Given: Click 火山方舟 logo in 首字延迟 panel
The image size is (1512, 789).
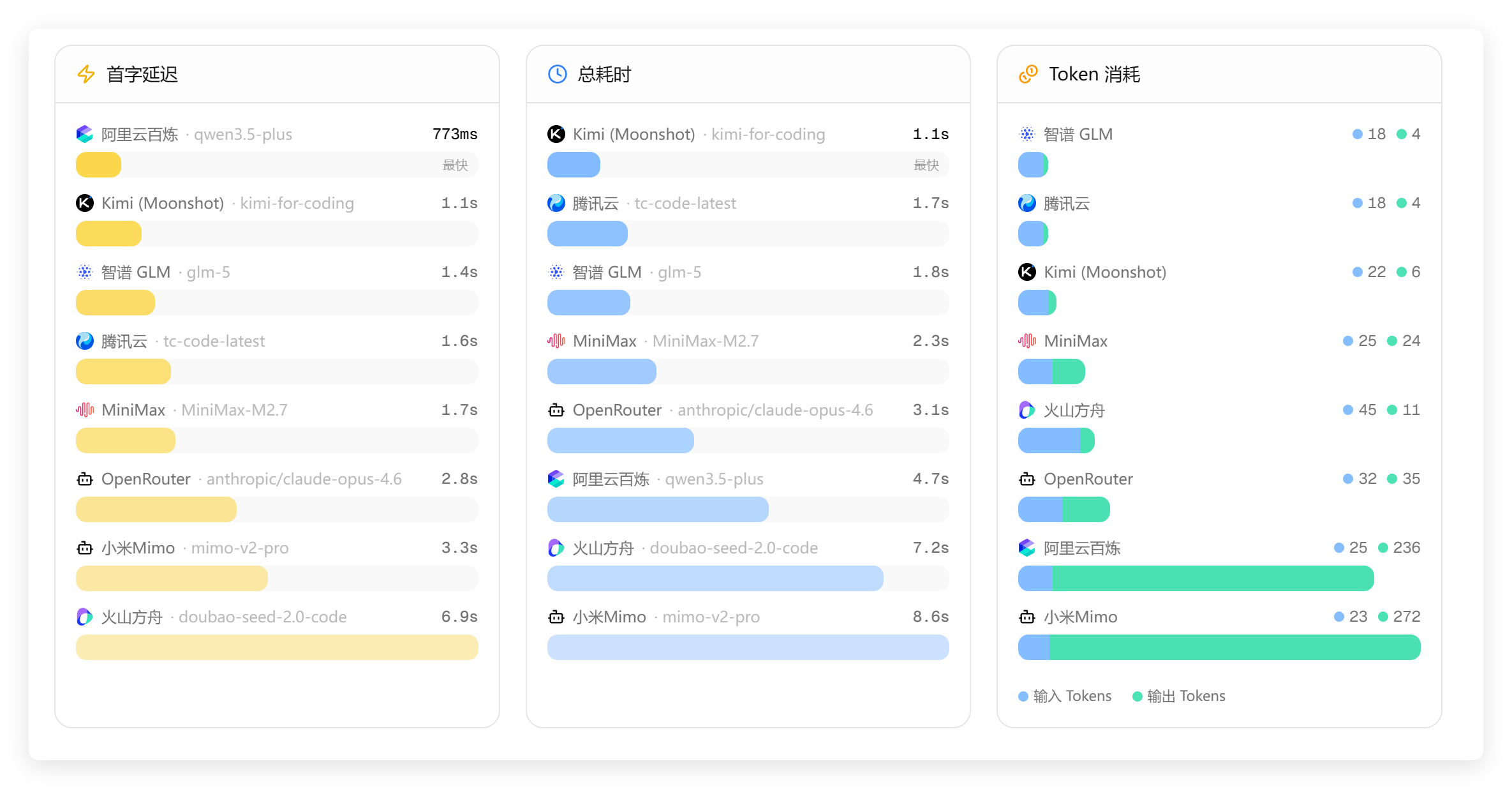Looking at the screenshot, I should (x=85, y=617).
